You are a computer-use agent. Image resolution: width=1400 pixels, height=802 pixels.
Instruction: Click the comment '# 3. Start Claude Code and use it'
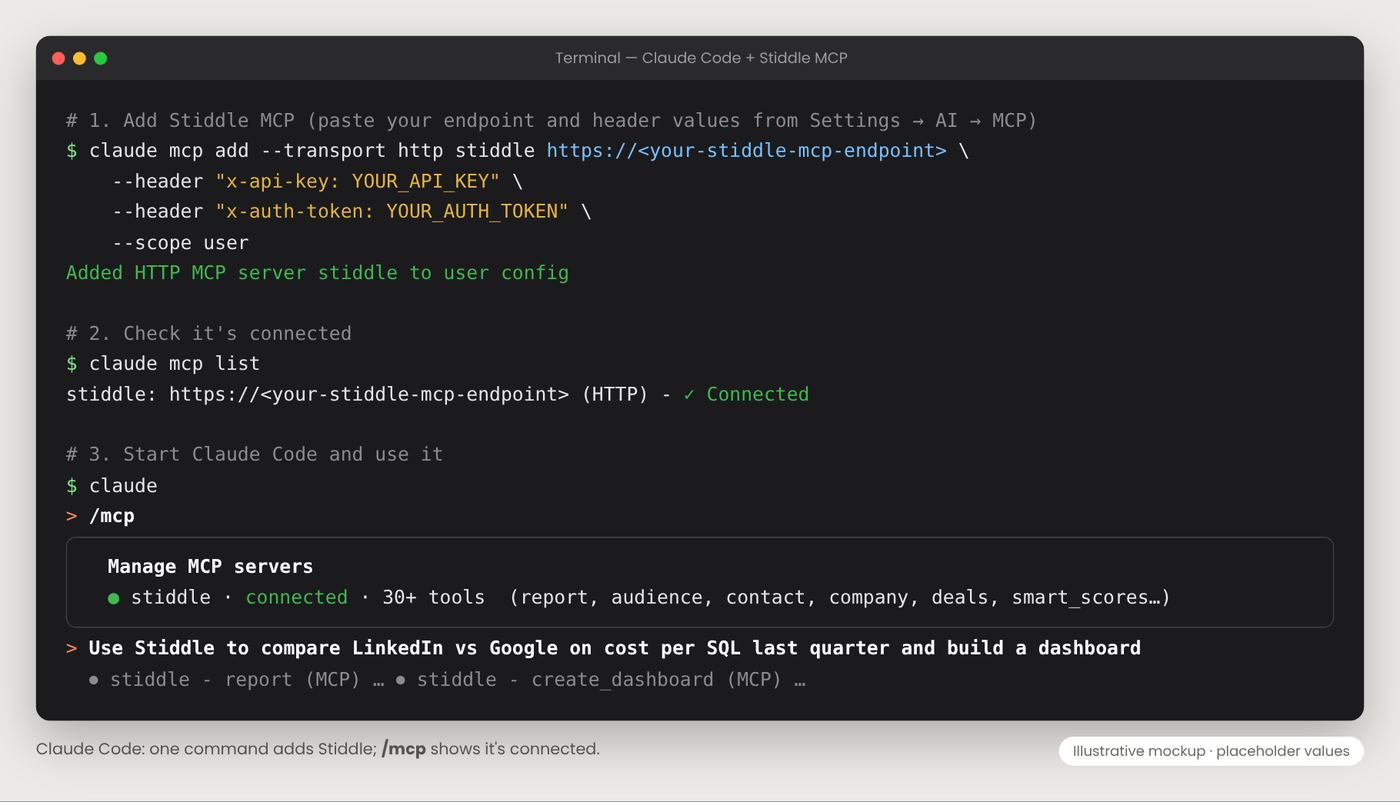(x=255, y=454)
